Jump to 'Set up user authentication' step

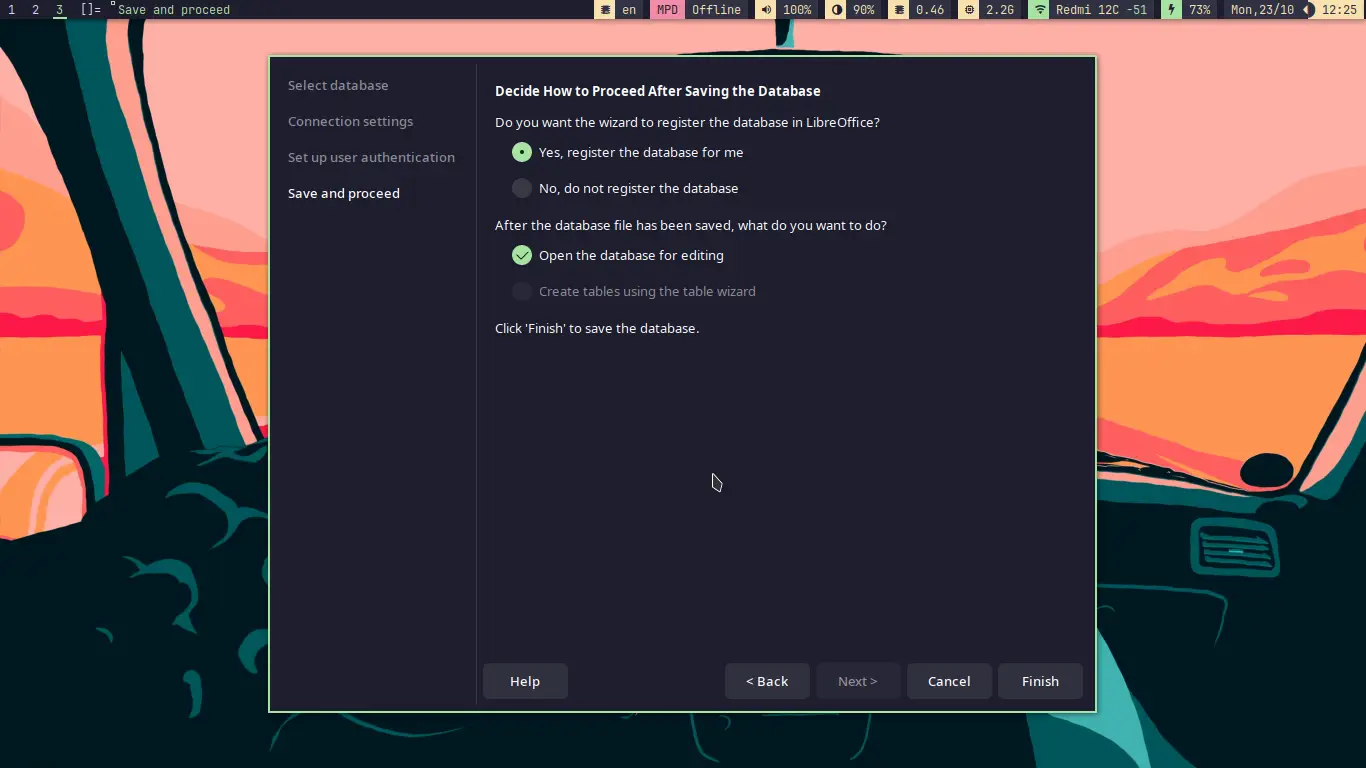tap(371, 157)
